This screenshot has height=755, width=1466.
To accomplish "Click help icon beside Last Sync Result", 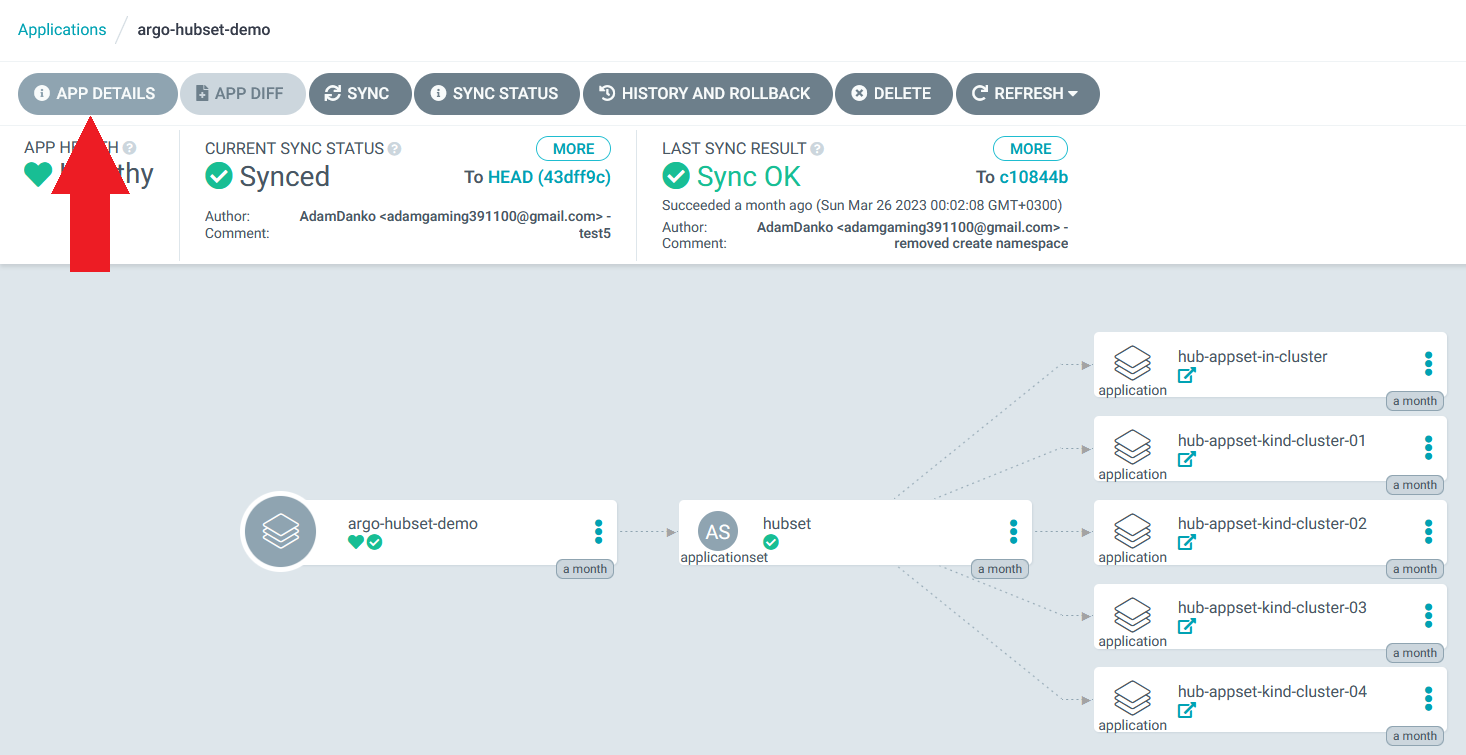I will click(x=817, y=149).
